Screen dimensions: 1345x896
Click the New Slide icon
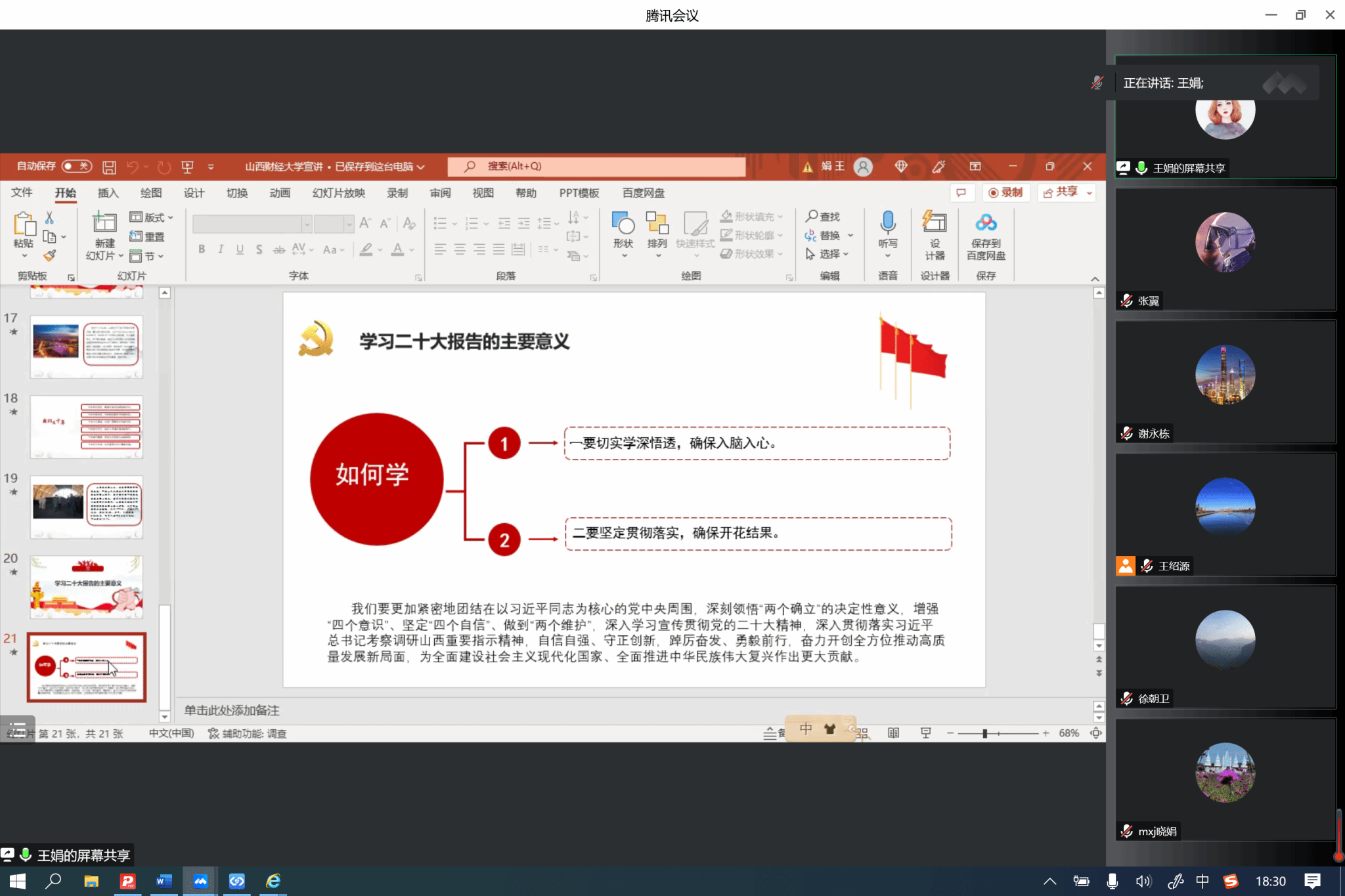(x=104, y=224)
